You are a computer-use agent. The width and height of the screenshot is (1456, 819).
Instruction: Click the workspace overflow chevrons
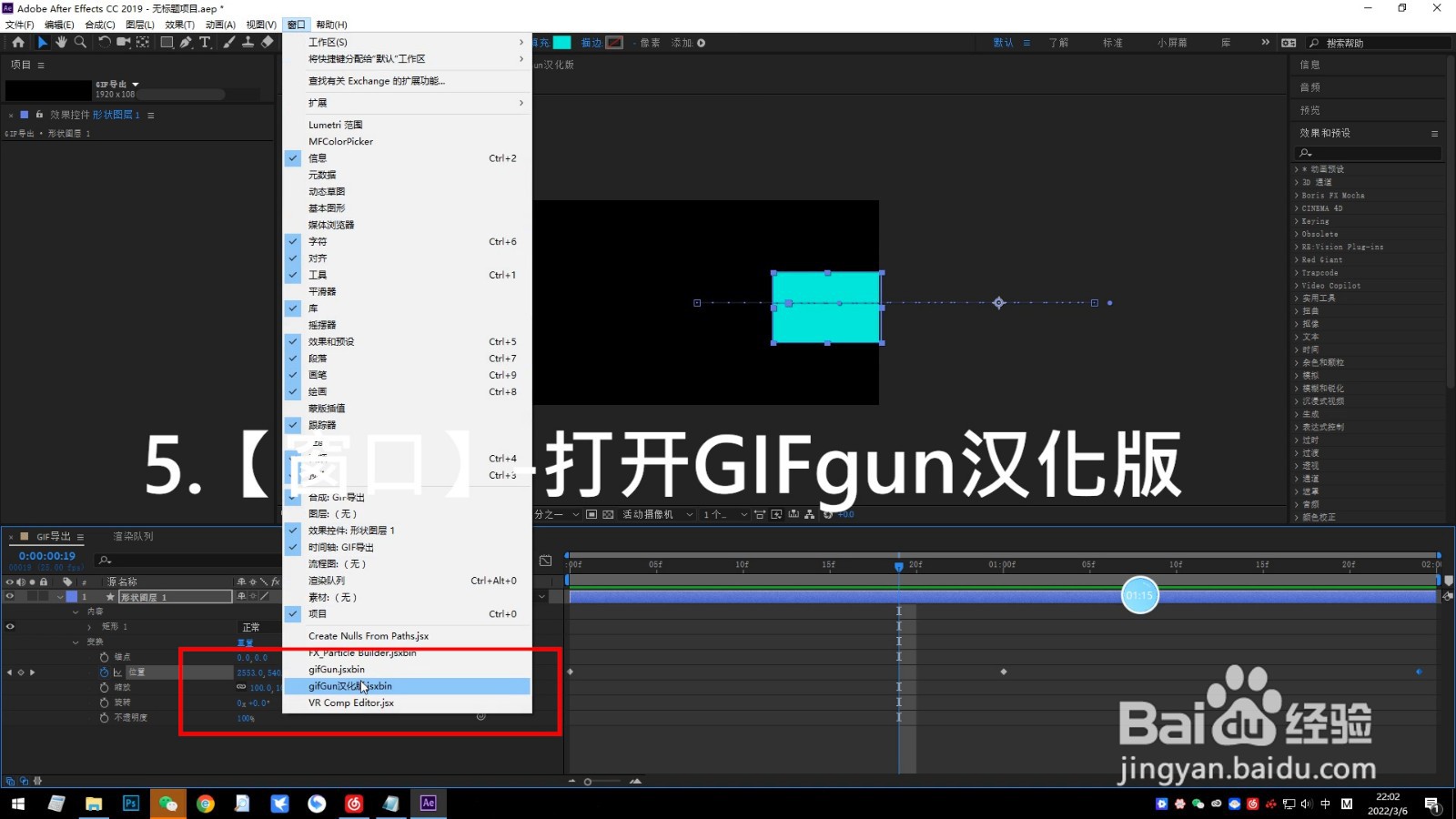pos(1265,42)
